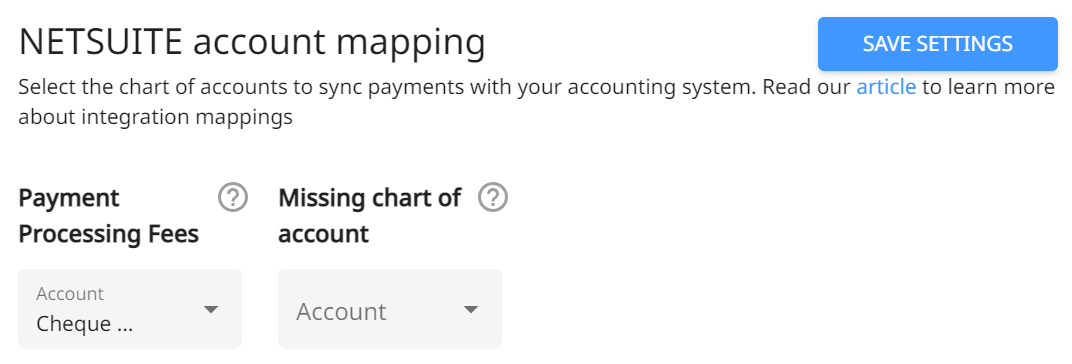Click the Account placeholder under Missing chart
Viewport: 1072px width, 364px height.
(x=341, y=311)
